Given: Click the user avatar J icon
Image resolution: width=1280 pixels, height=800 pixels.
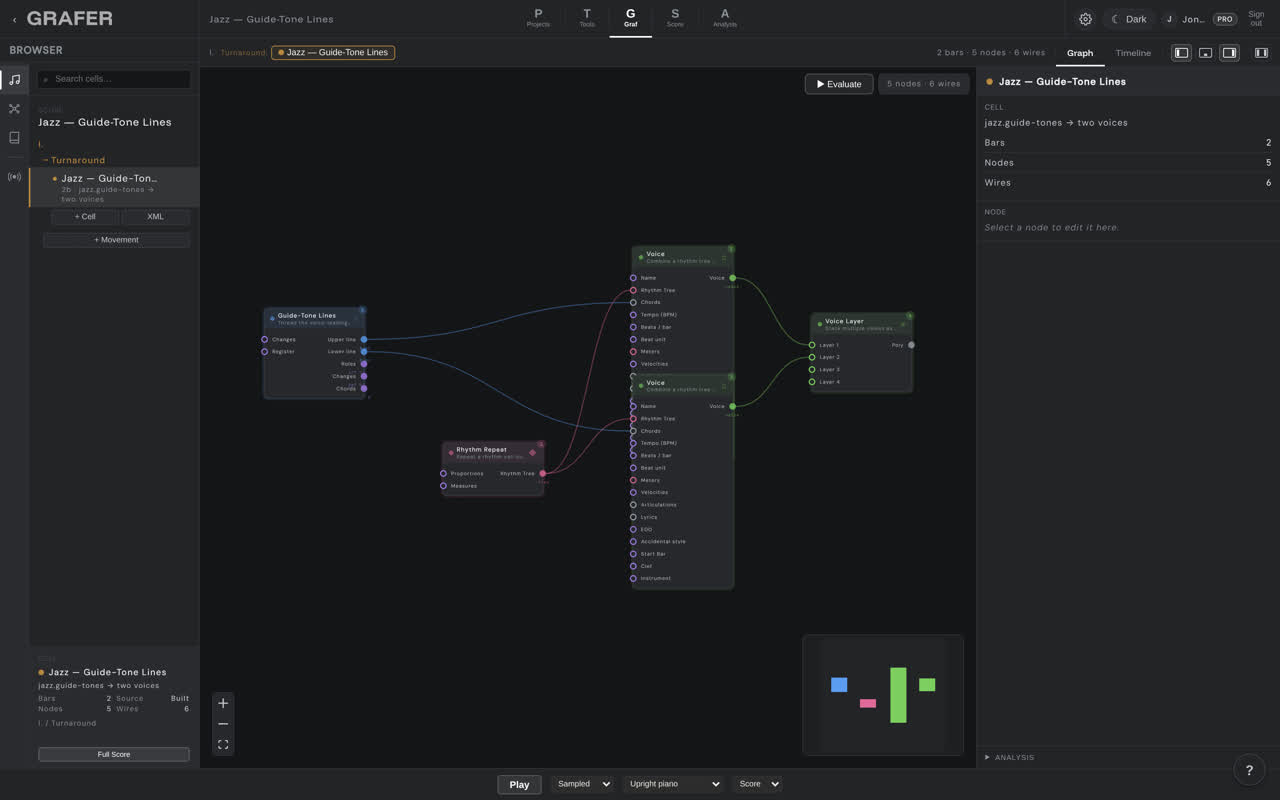Looking at the screenshot, I should [x=1168, y=19].
